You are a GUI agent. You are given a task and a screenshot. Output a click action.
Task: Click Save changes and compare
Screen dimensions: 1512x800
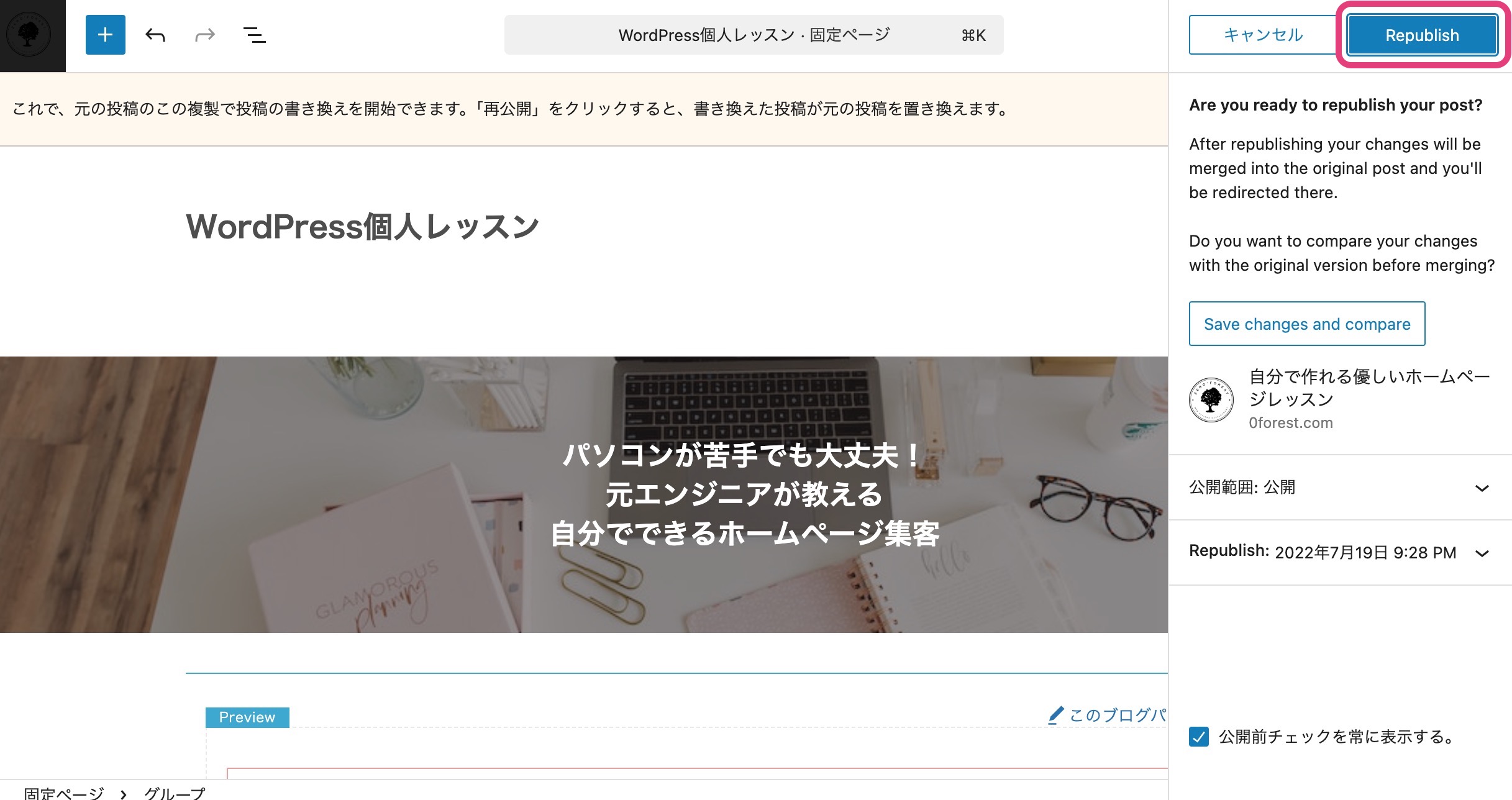(x=1307, y=324)
